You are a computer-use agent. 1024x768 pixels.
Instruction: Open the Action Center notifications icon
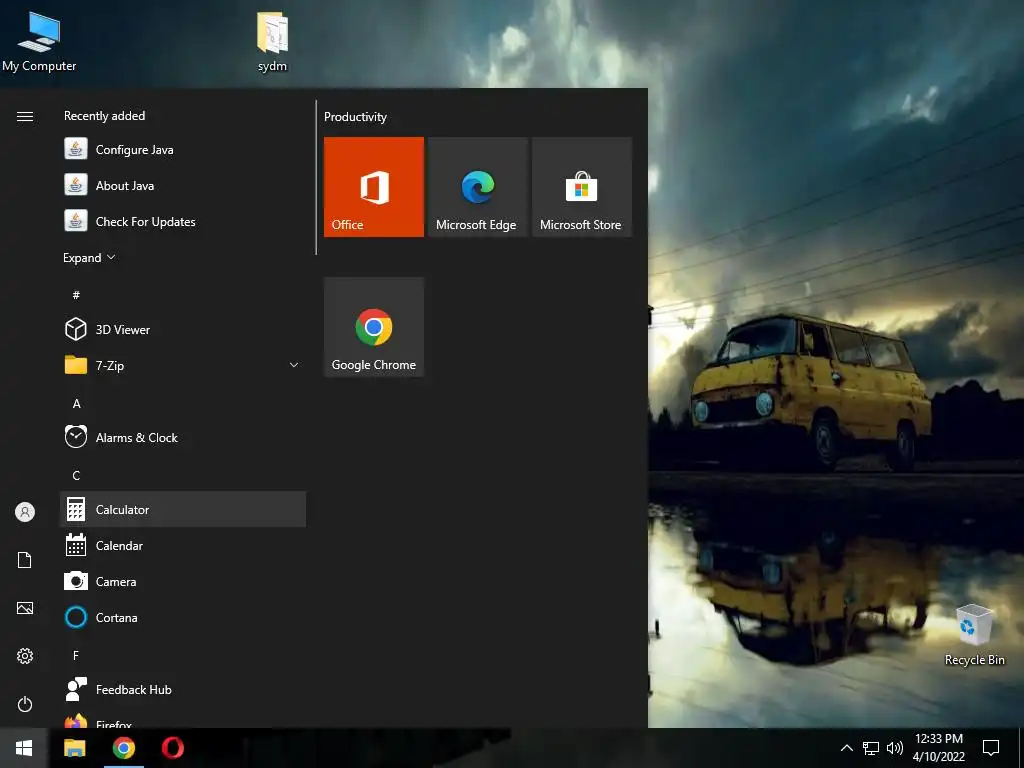click(x=991, y=748)
